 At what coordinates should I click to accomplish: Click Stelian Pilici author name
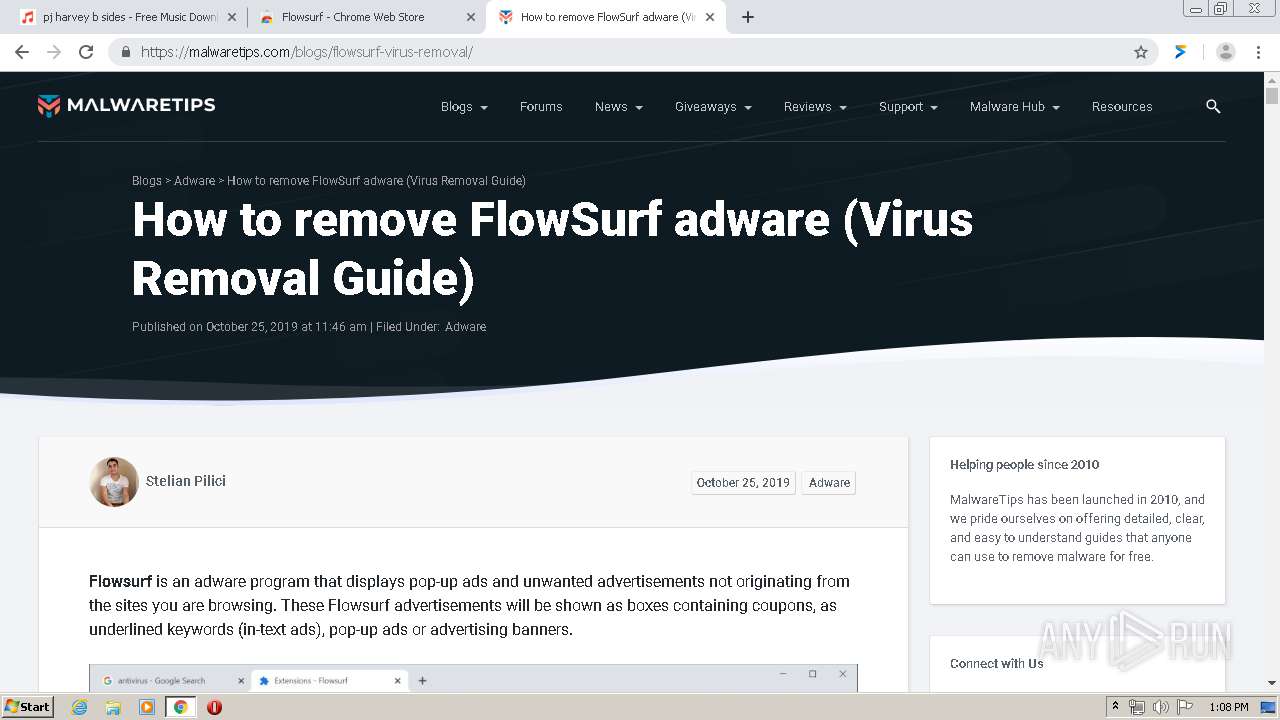[x=186, y=481]
